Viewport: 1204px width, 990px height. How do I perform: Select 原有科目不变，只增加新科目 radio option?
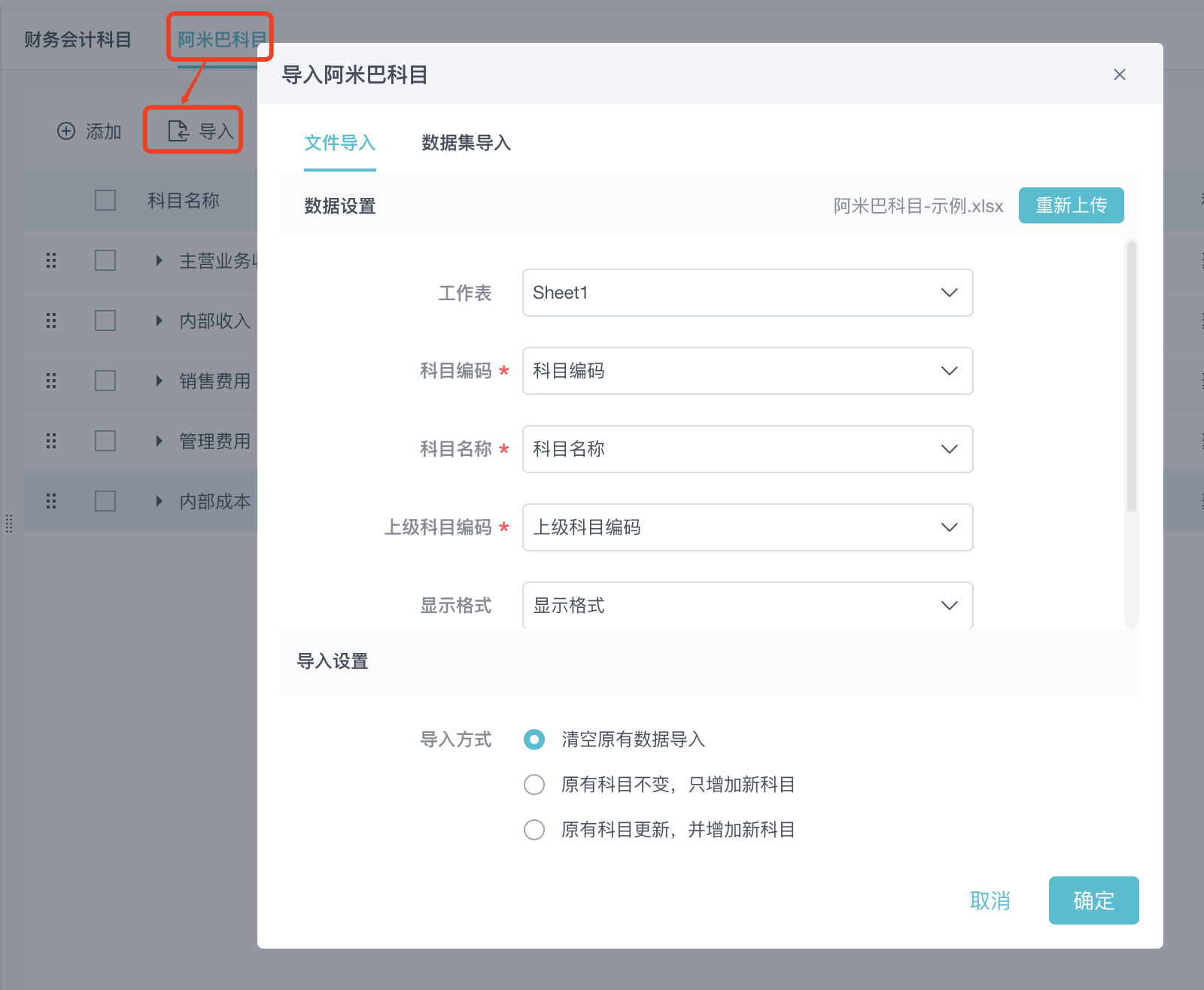point(534,785)
